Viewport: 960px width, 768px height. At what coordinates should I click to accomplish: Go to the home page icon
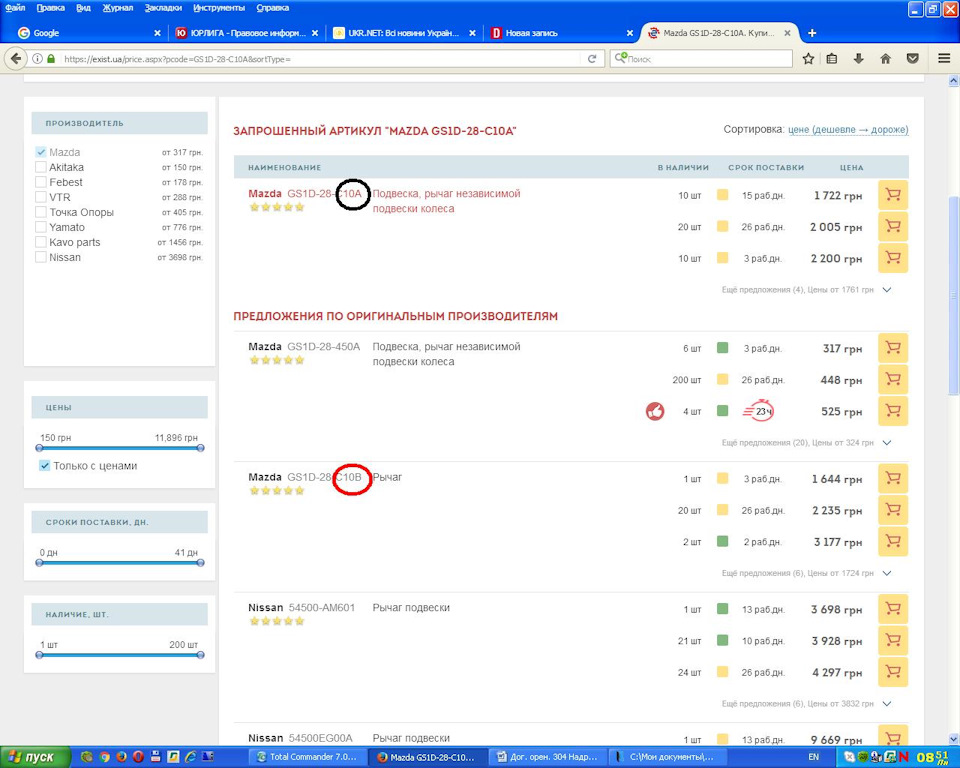tap(885, 59)
